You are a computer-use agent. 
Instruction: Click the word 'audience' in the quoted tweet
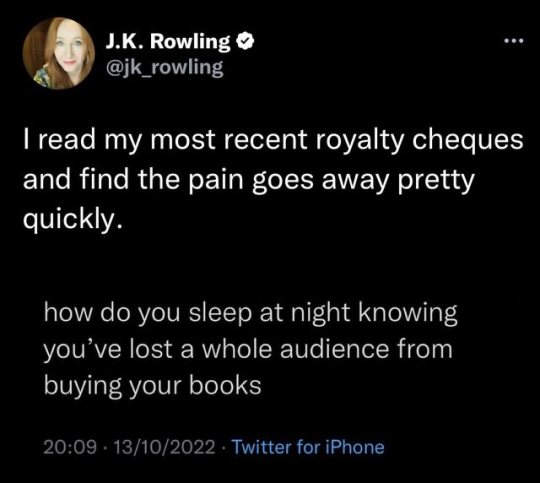pyautogui.click(x=334, y=349)
